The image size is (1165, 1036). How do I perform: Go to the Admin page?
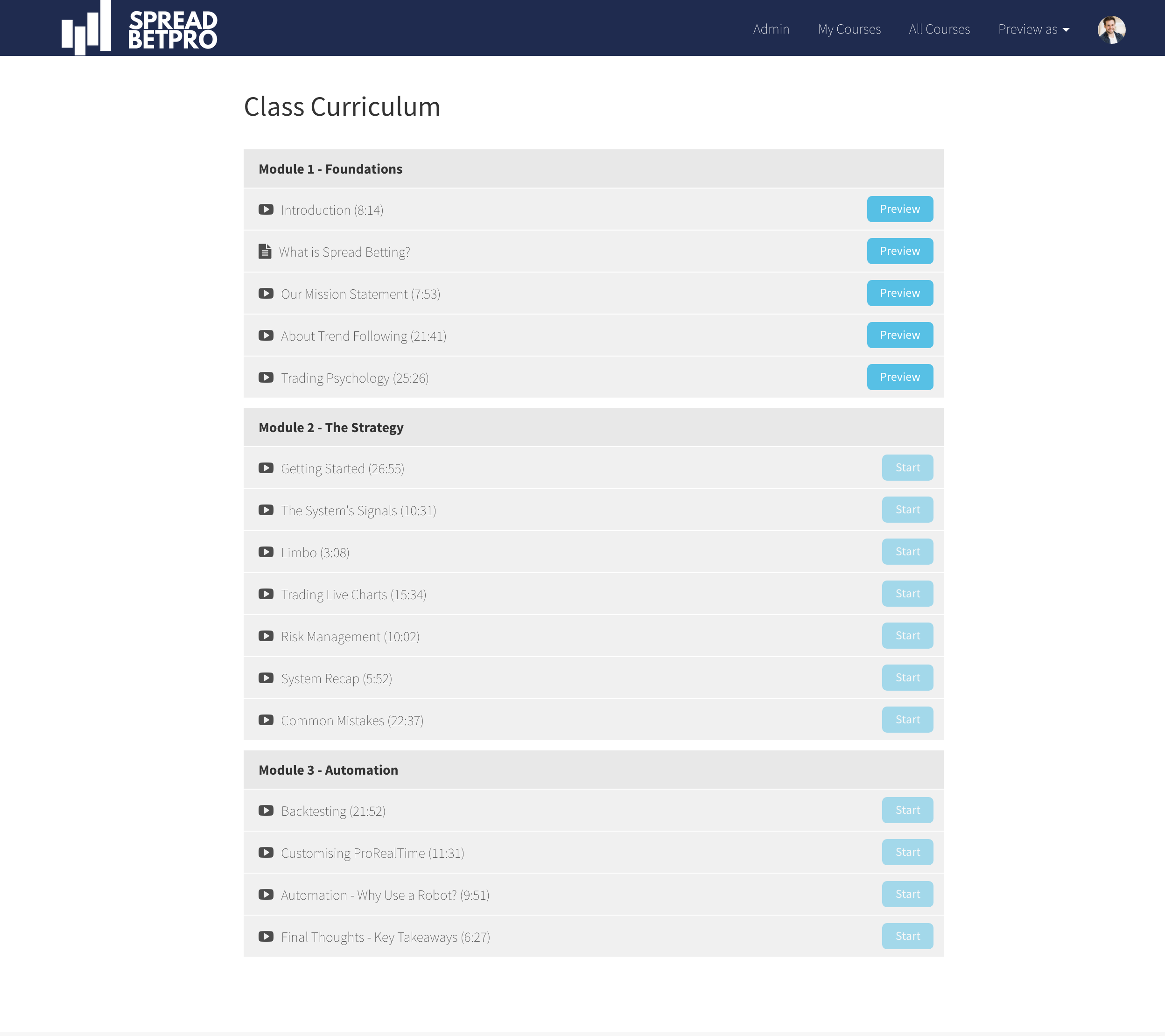pos(771,29)
